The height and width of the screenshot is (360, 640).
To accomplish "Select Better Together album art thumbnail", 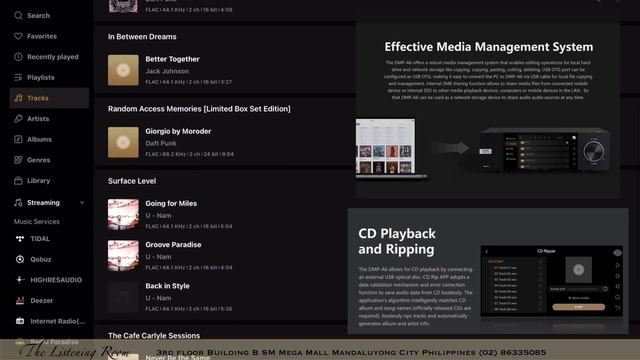I will [123, 70].
